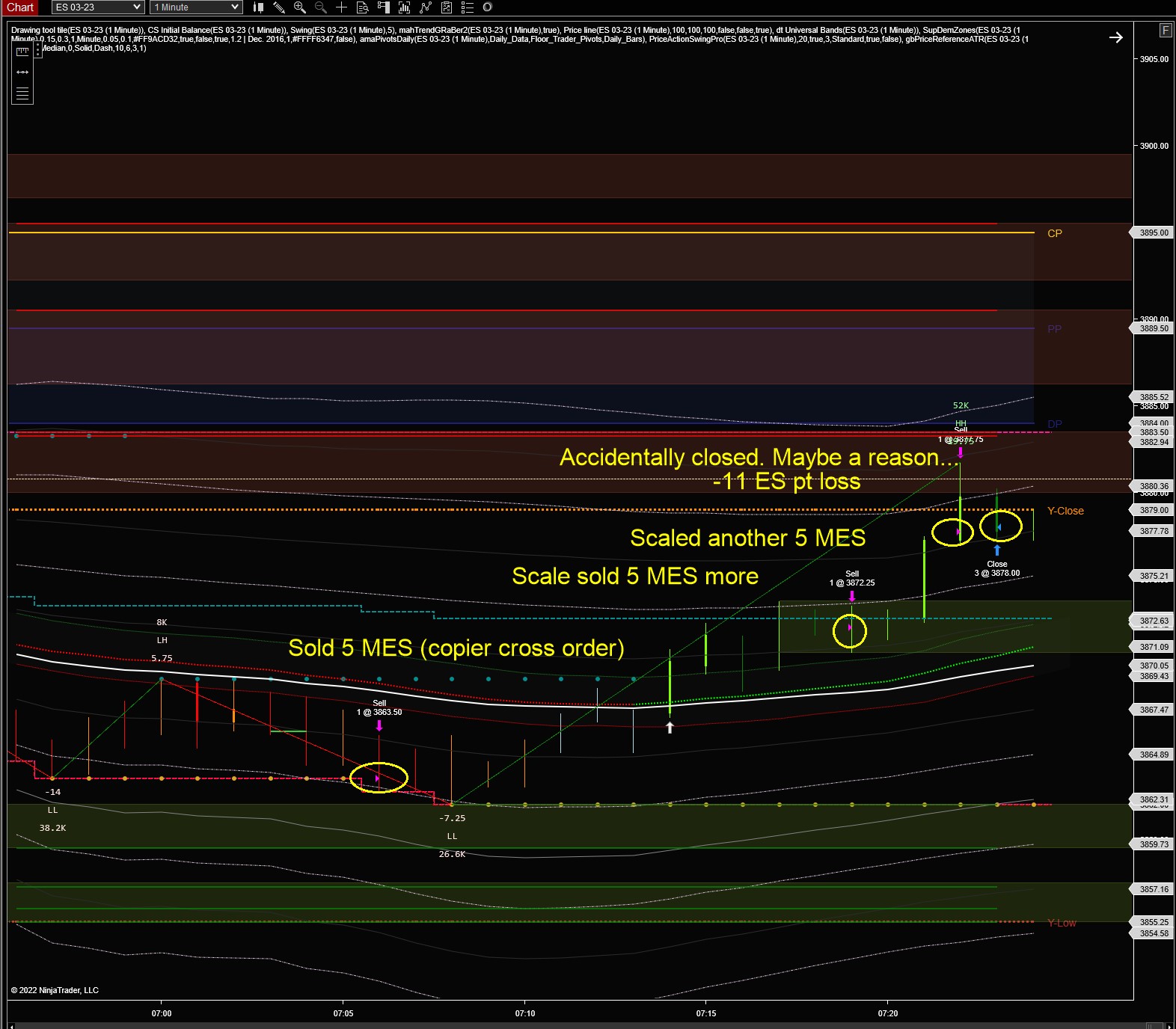Pick the horizontal arrows tool in drawing tile
This screenshot has width=1176, height=1029.
pos(22,72)
